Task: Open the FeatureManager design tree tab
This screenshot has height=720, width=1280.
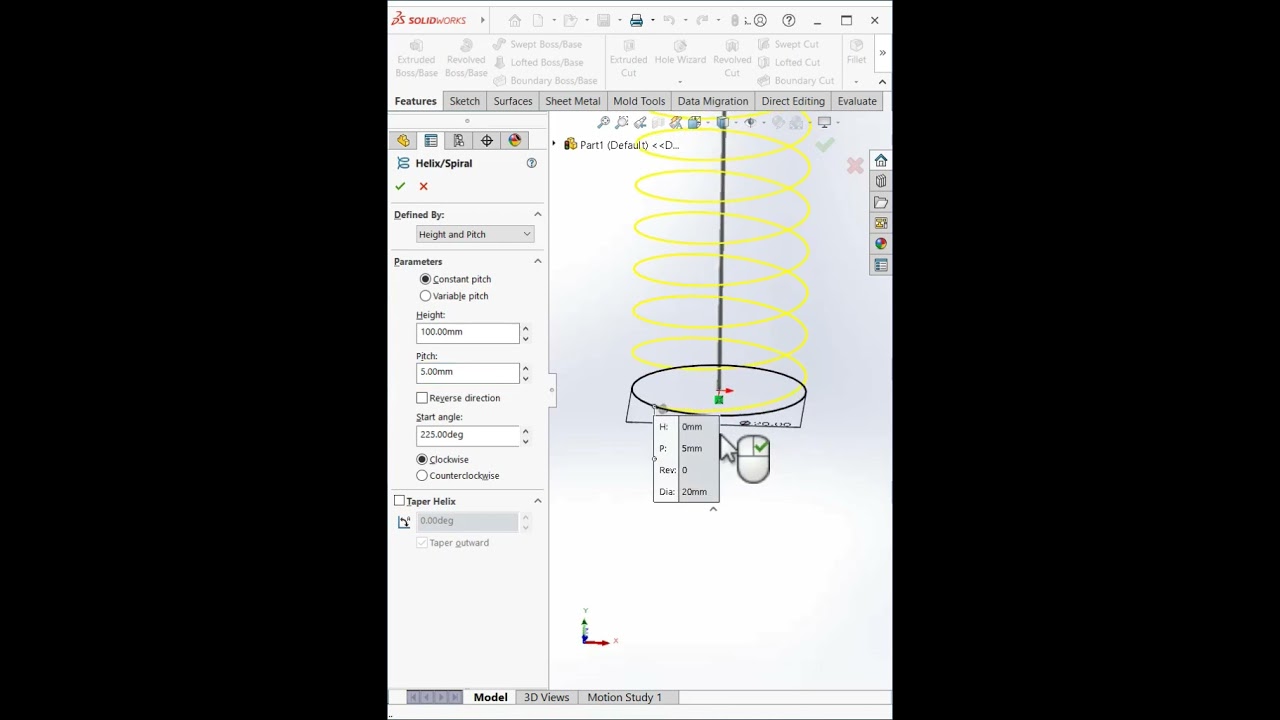Action: (403, 141)
